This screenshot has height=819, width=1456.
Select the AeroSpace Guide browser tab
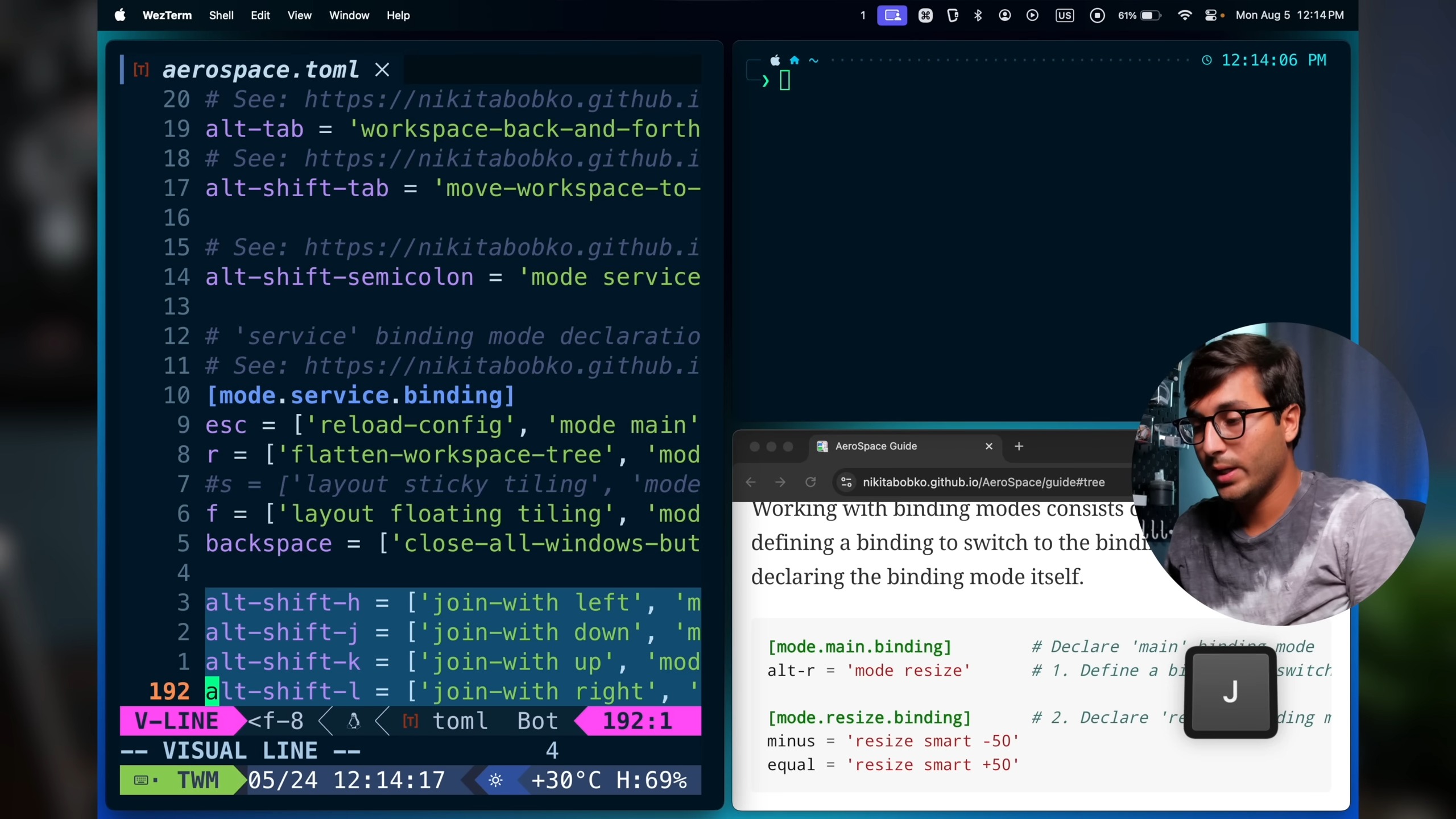[876, 446]
